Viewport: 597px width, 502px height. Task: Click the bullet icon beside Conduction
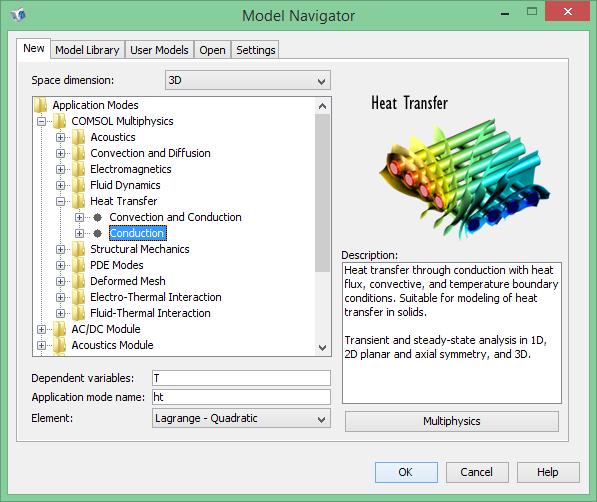pos(97,233)
